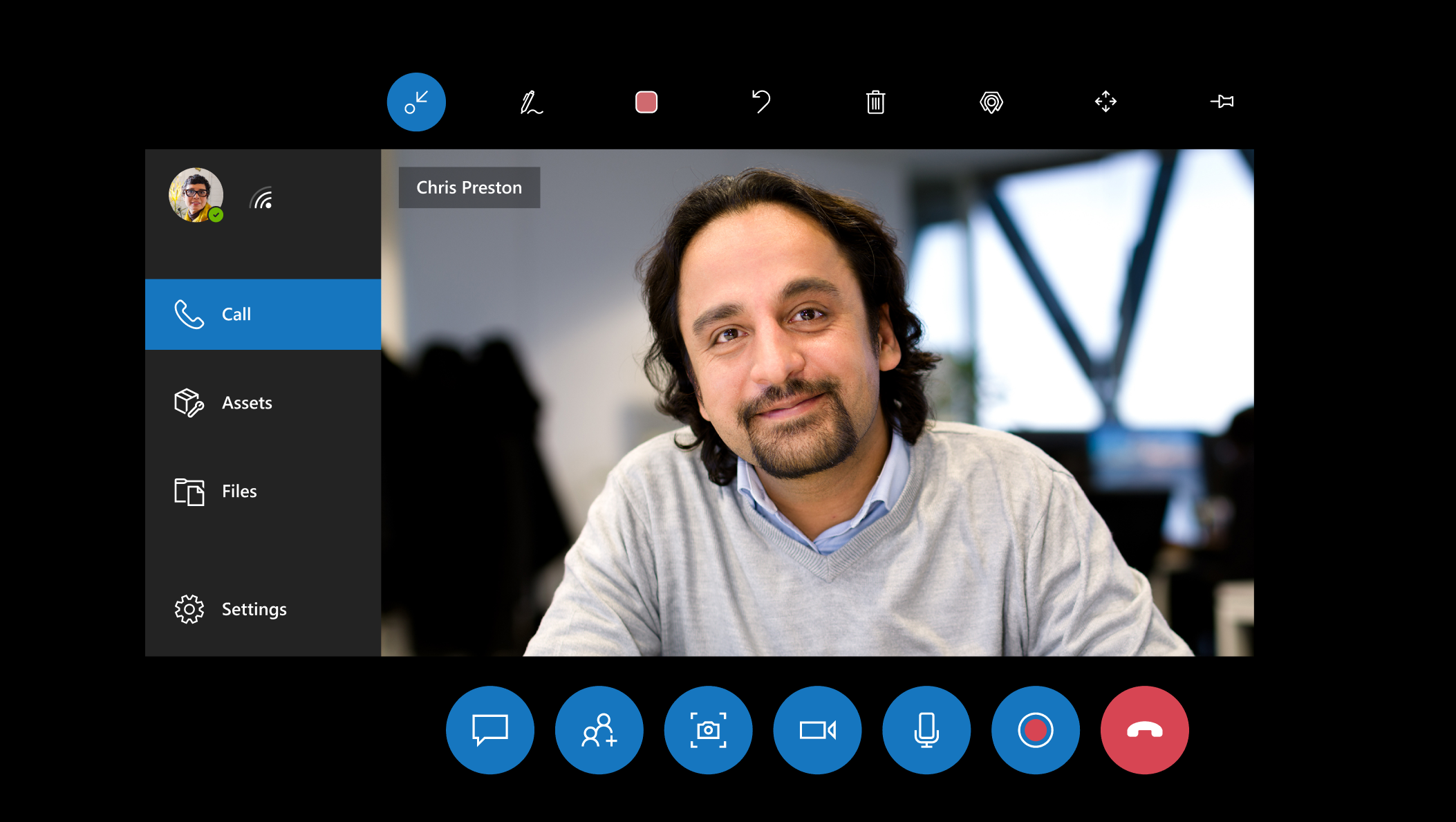Screen dimensions: 1456x822
Task: Select the red color swatch in toolbar
Action: point(646,101)
